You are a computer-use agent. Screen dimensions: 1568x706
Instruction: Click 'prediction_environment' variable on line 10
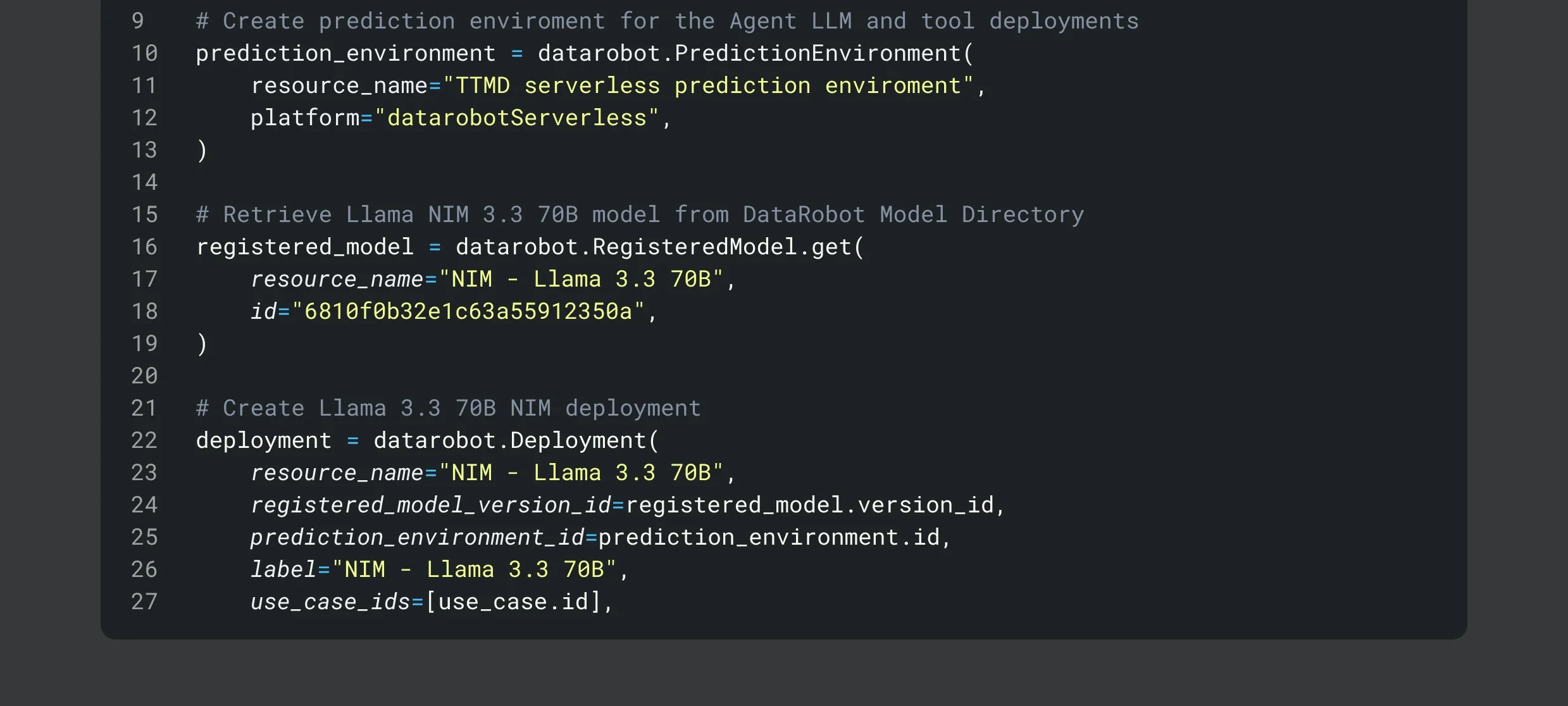pos(345,54)
